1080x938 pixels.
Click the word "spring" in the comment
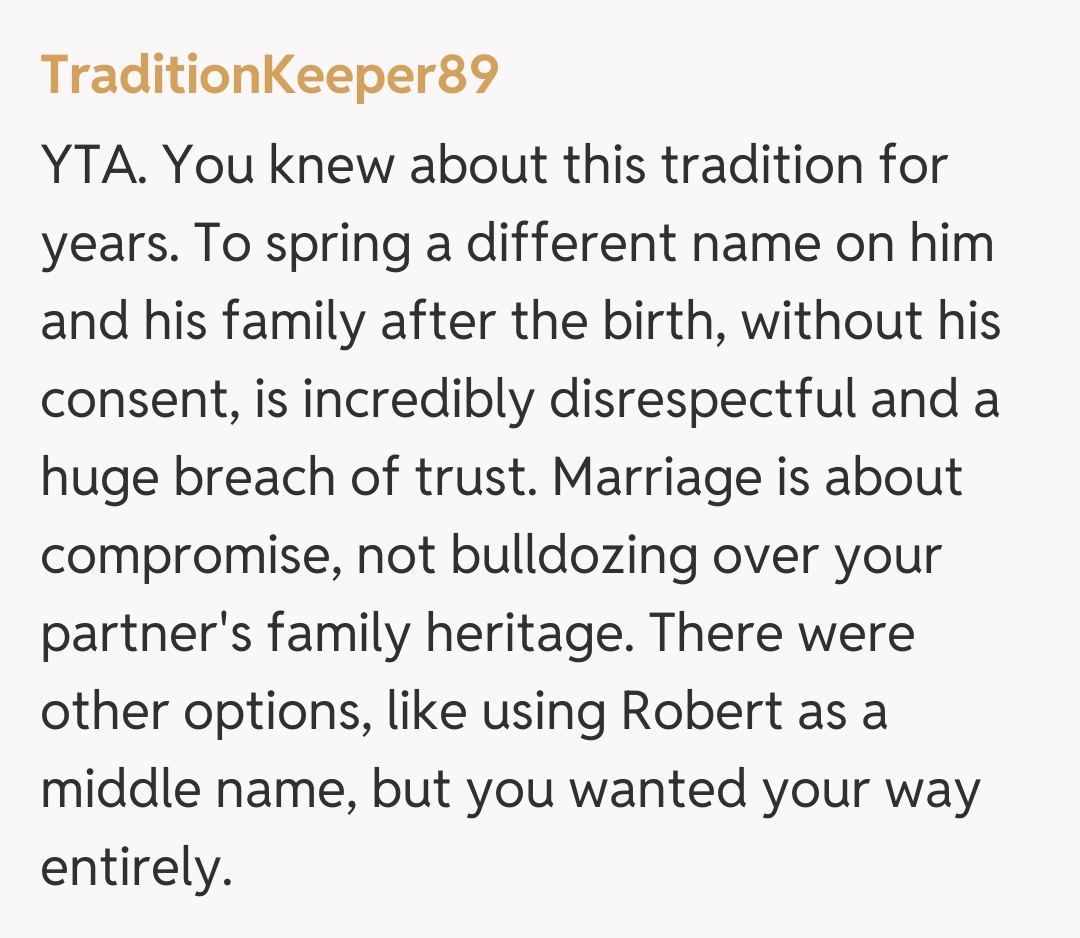(322, 244)
